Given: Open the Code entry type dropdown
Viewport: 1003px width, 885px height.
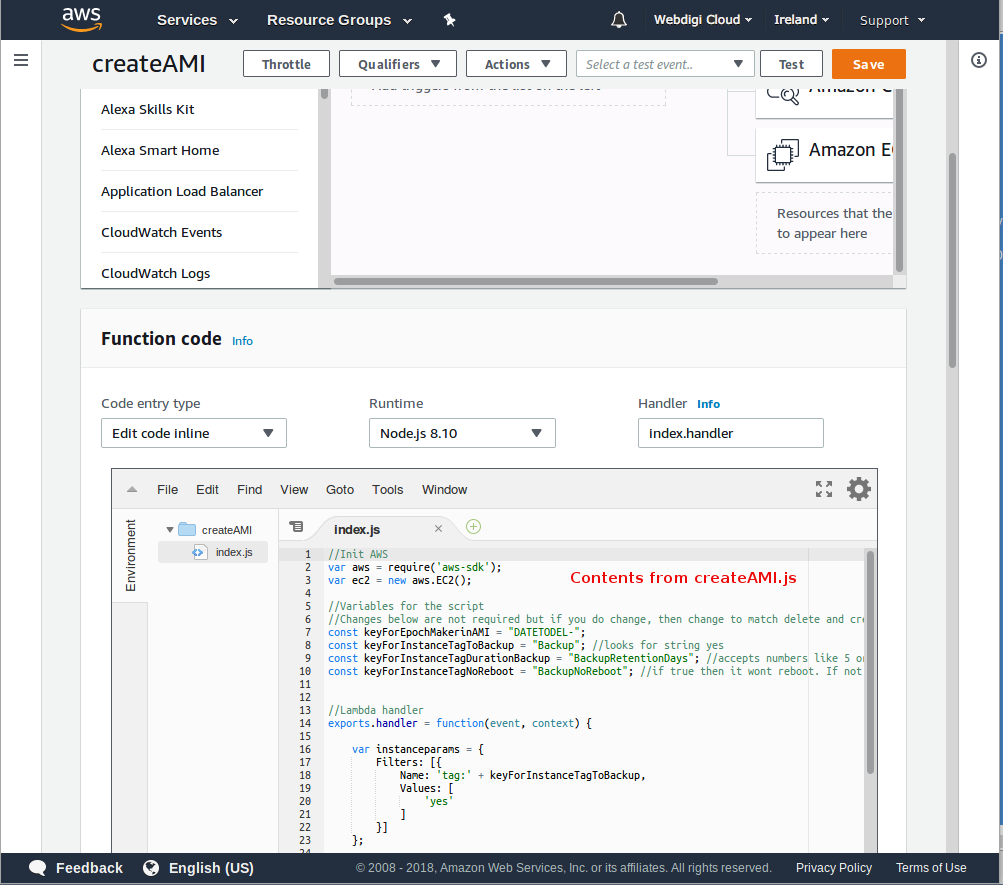Looking at the screenshot, I should (194, 434).
